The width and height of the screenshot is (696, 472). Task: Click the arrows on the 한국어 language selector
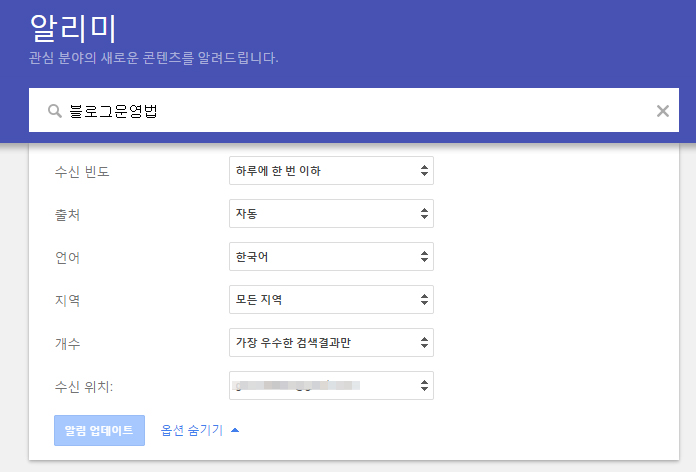(424, 257)
